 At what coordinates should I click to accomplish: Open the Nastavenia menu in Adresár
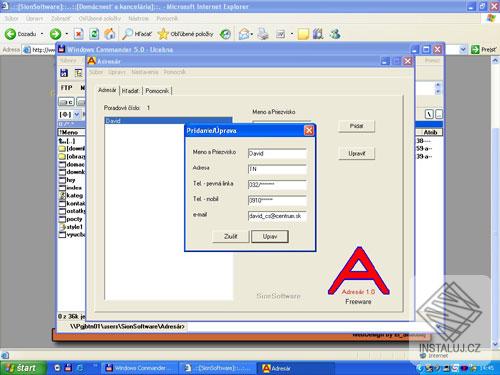tap(145, 72)
